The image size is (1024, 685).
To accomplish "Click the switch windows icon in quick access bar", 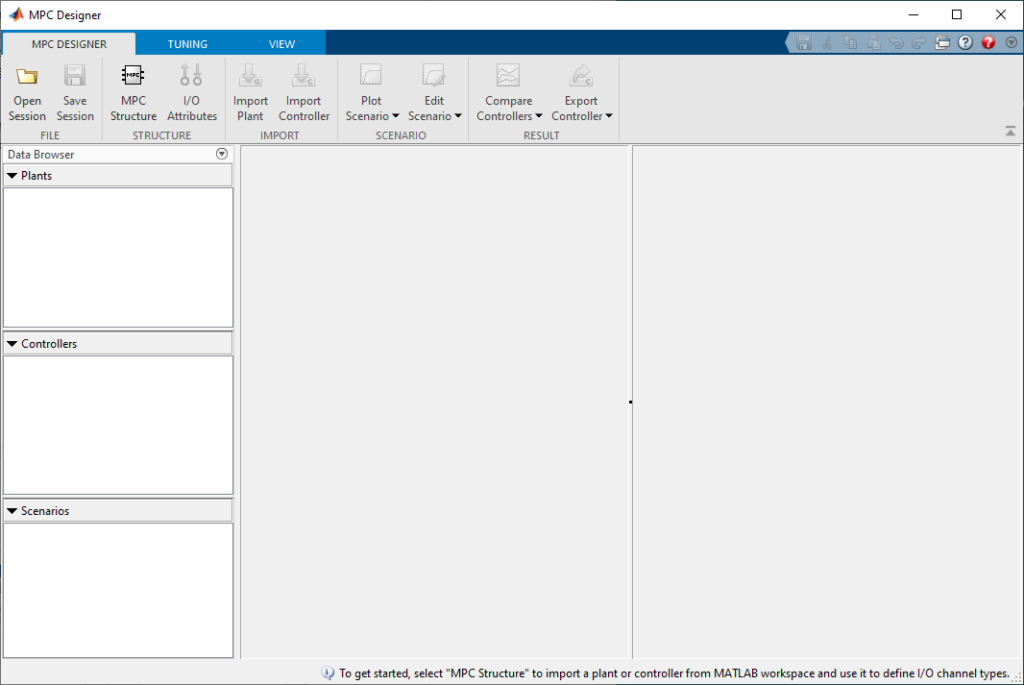I will [x=942, y=43].
